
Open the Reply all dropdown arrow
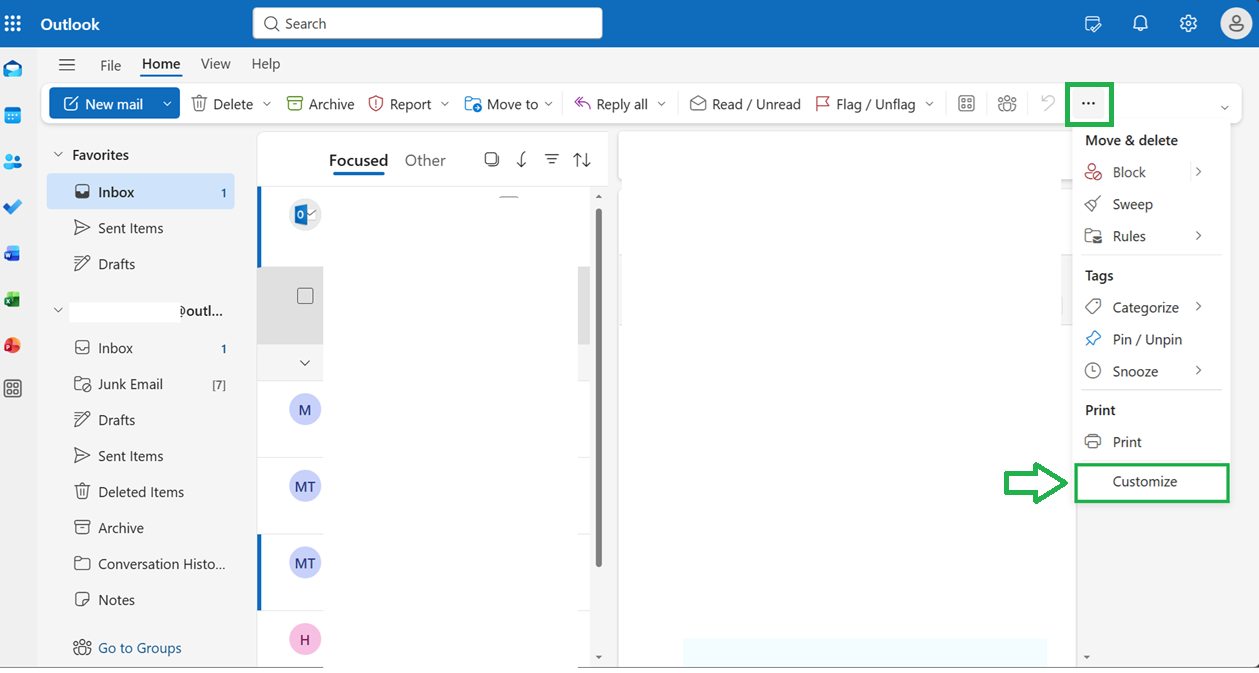(661, 104)
